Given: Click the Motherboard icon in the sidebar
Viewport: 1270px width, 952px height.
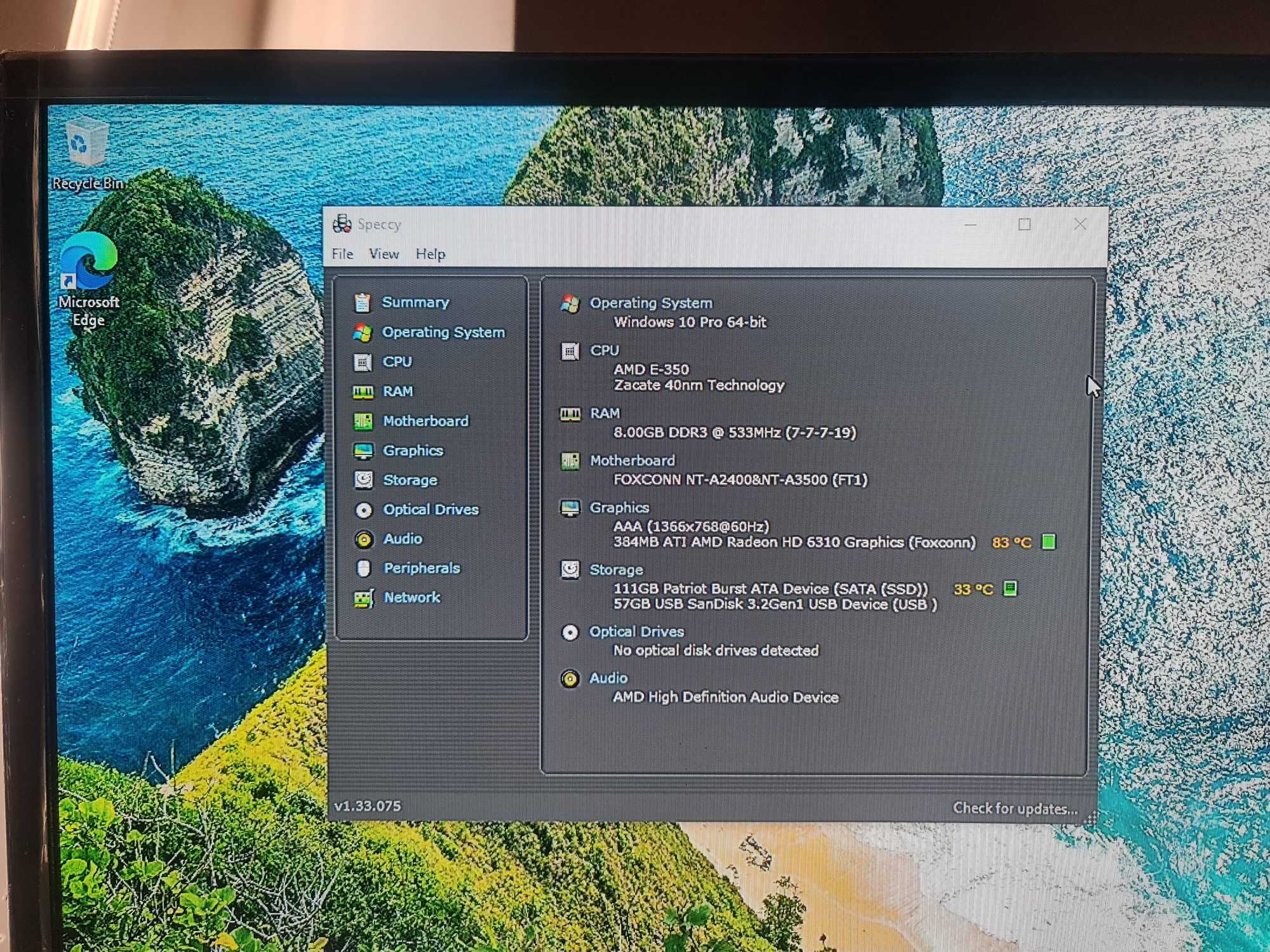Looking at the screenshot, I should [x=363, y=421].
